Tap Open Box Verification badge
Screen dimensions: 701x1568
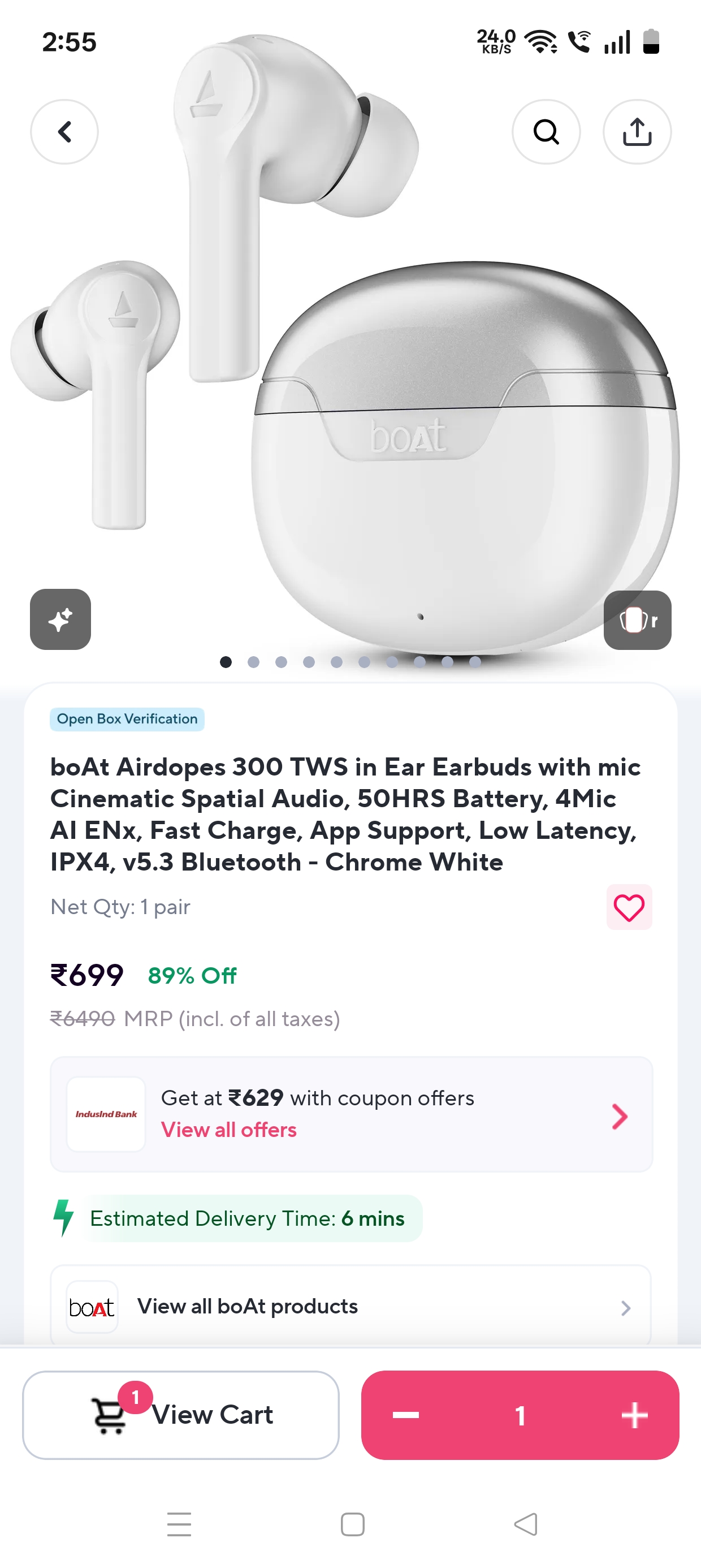pyautogui.click(x=127, y=719)
